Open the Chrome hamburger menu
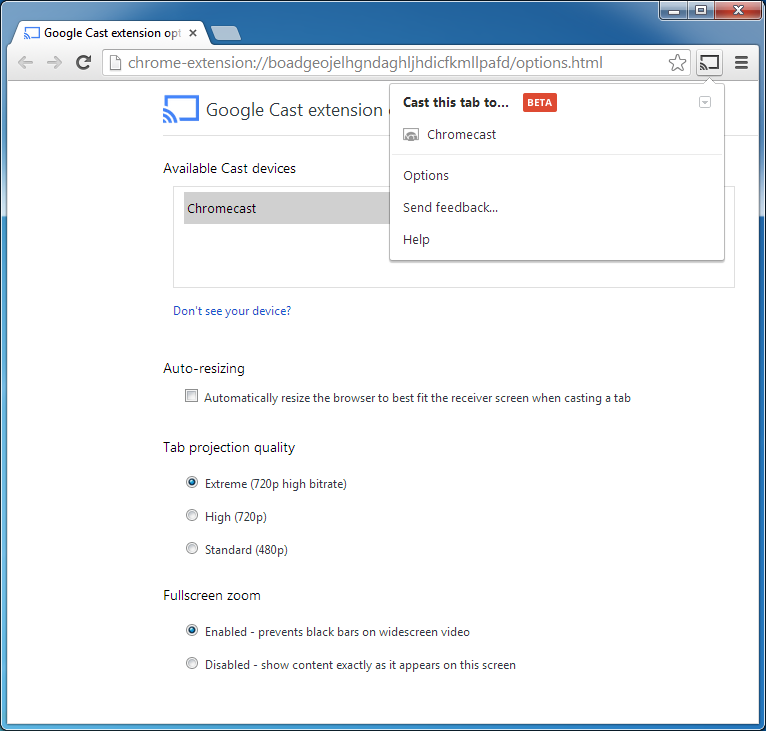The width and height of the screenshot is (766, 731). (x=741, y=63)
